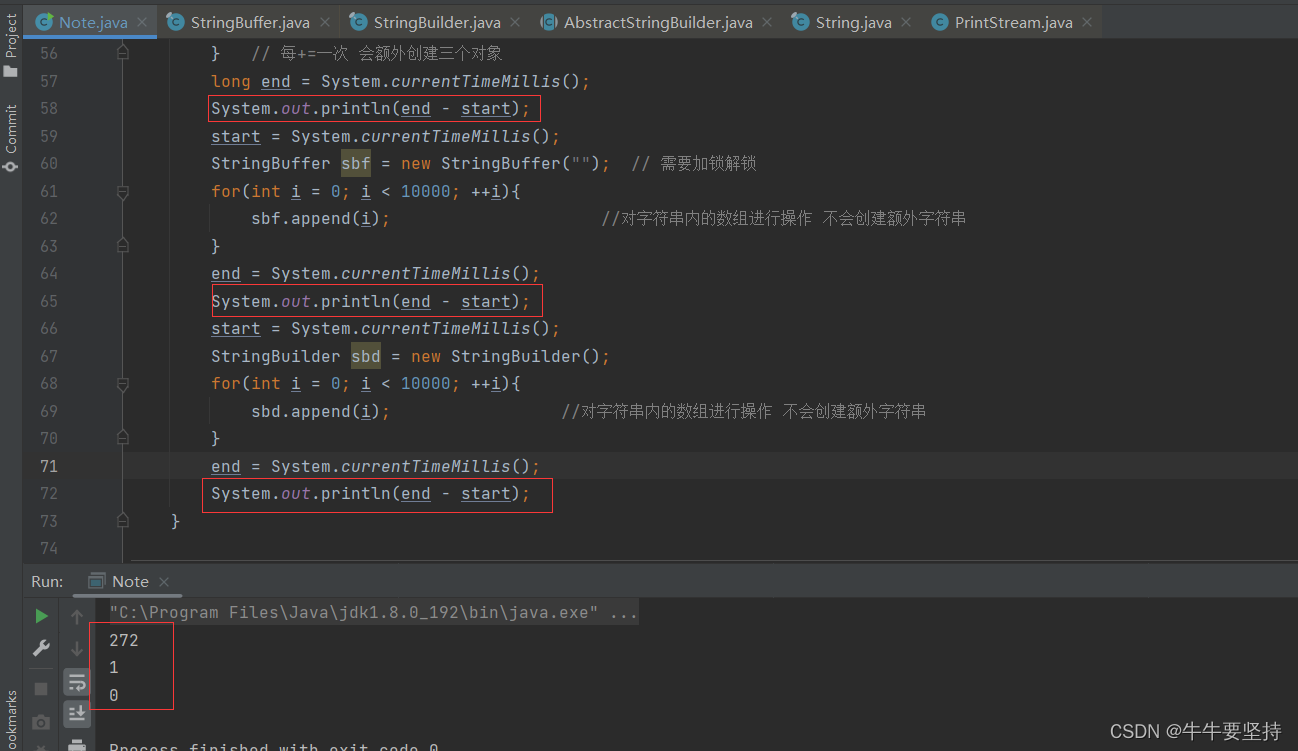Collapse for-loop fold at line 61
1298x751 pixels.
click(123, 191)
